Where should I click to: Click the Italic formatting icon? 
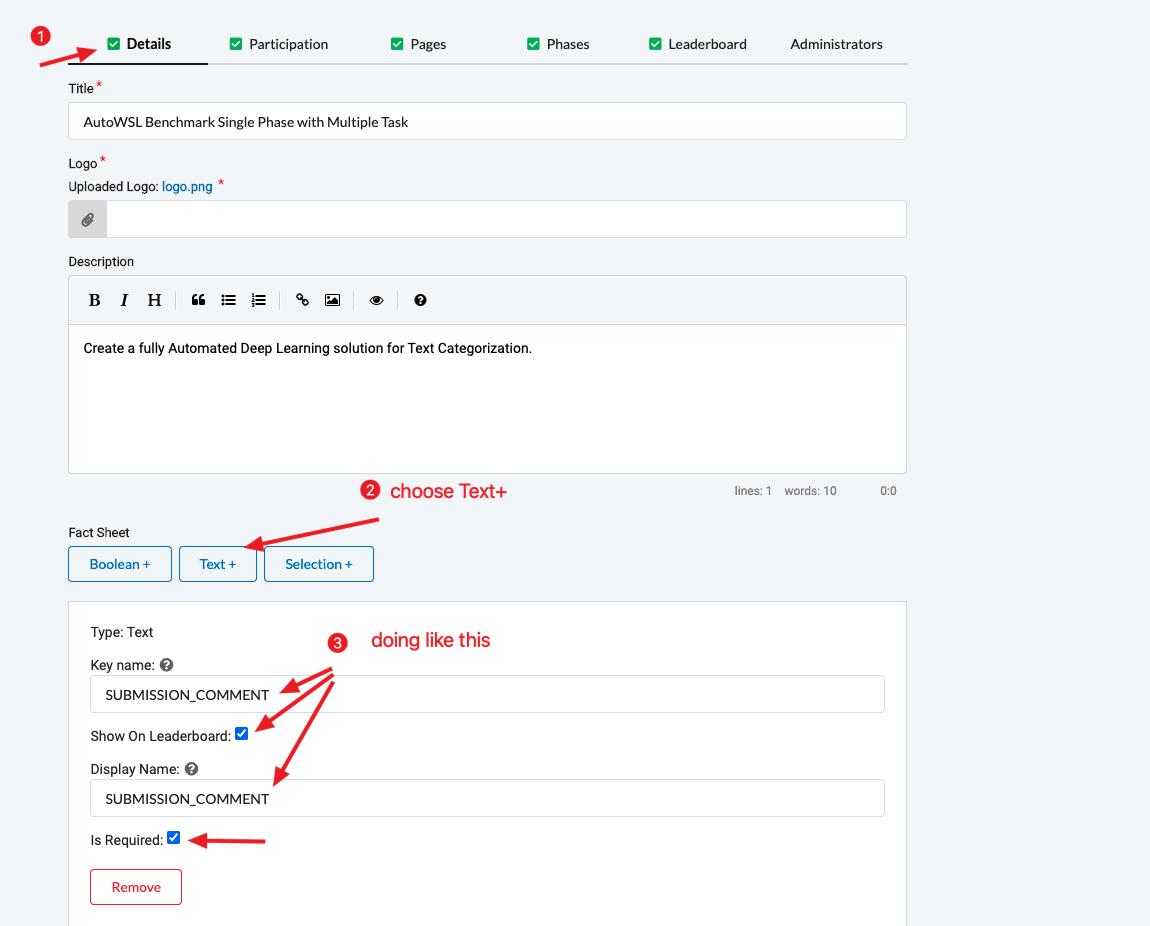(124, 300)
